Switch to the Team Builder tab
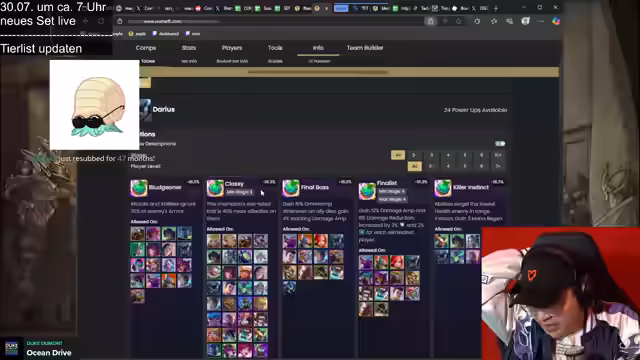The height and width of the screenshot is (360, 640). coord(365,48)
